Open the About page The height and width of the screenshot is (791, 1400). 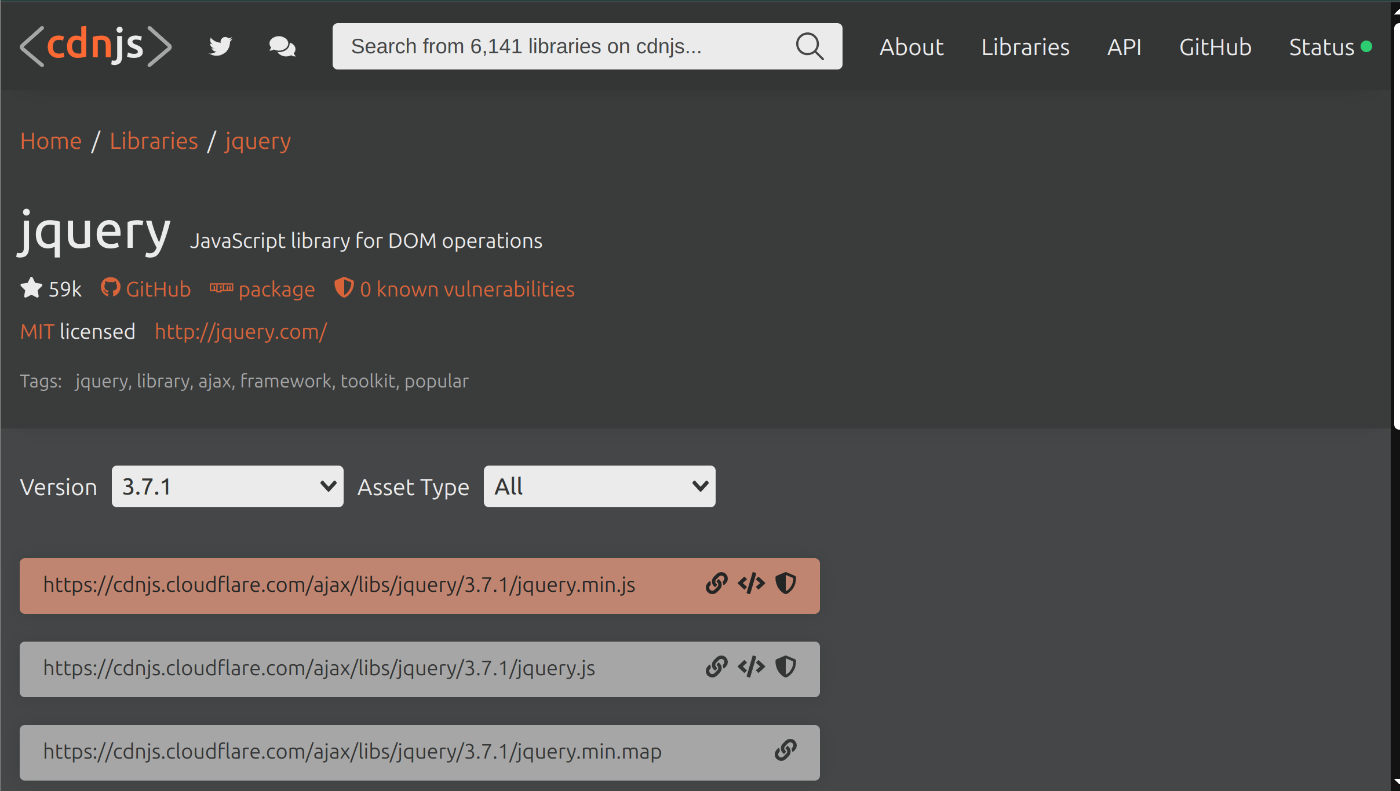(x=911, y=47)
